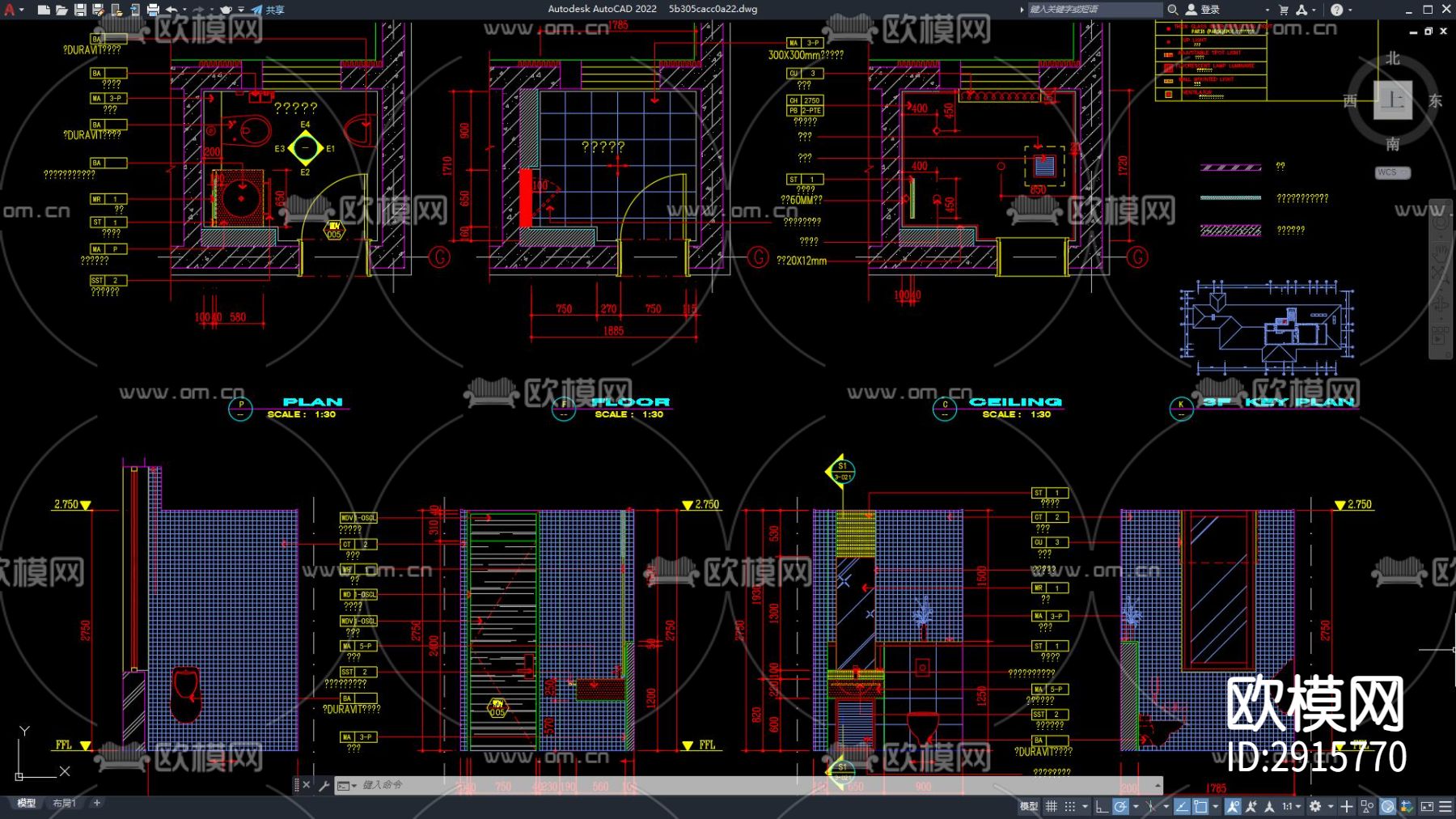The height and width of the screenshot is (819, 1456).
Task: Select the 模型 model tab
Action: [x=27, y=803]
